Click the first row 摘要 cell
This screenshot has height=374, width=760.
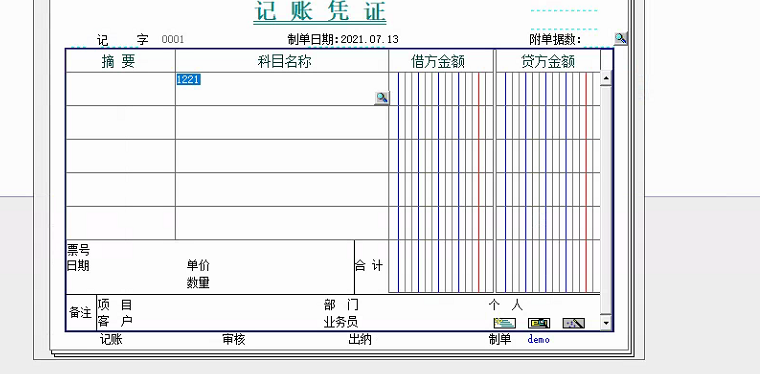pos(121,89)
